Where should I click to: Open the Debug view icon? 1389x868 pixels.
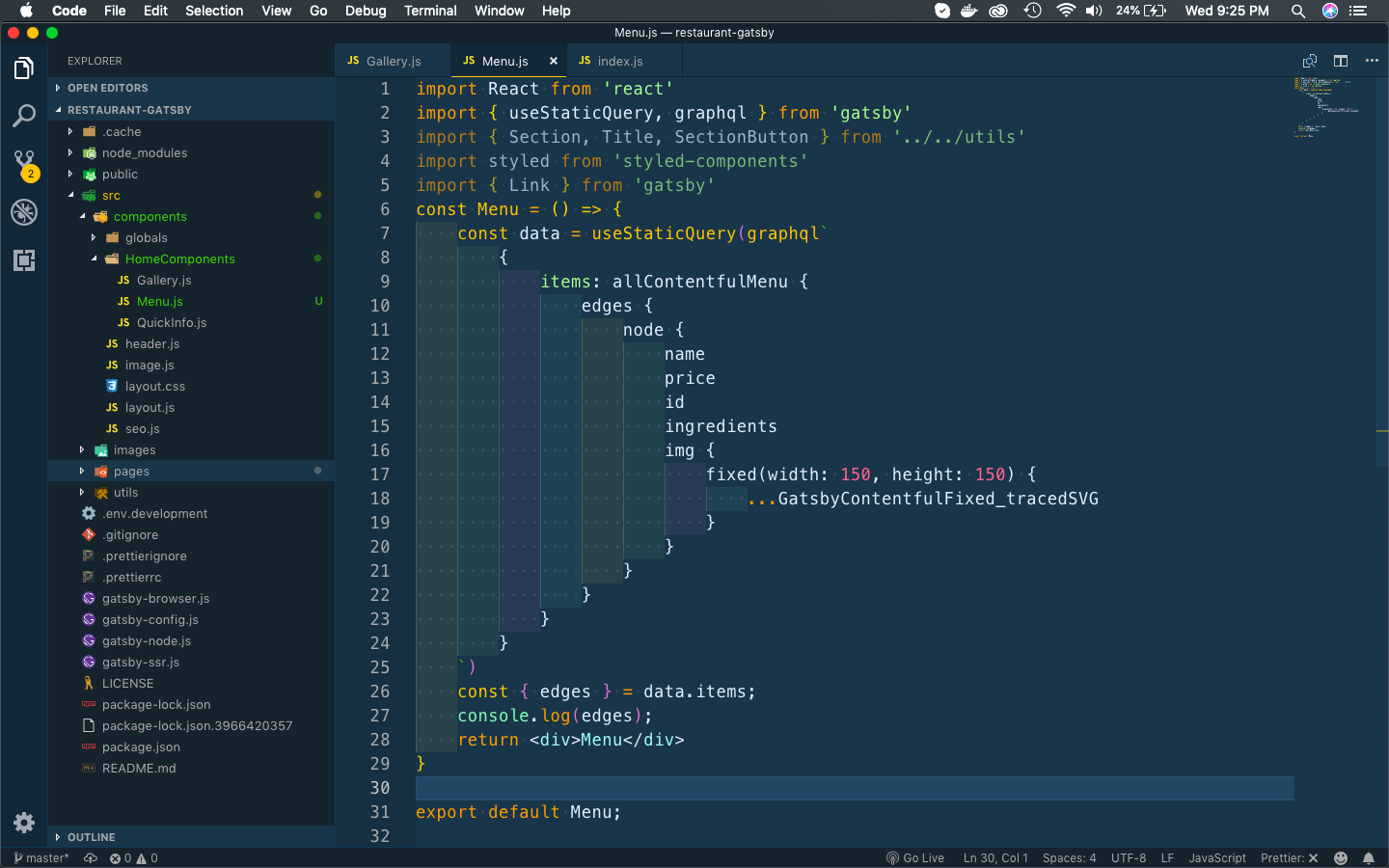pyautogui.click(x=24, y=212)
